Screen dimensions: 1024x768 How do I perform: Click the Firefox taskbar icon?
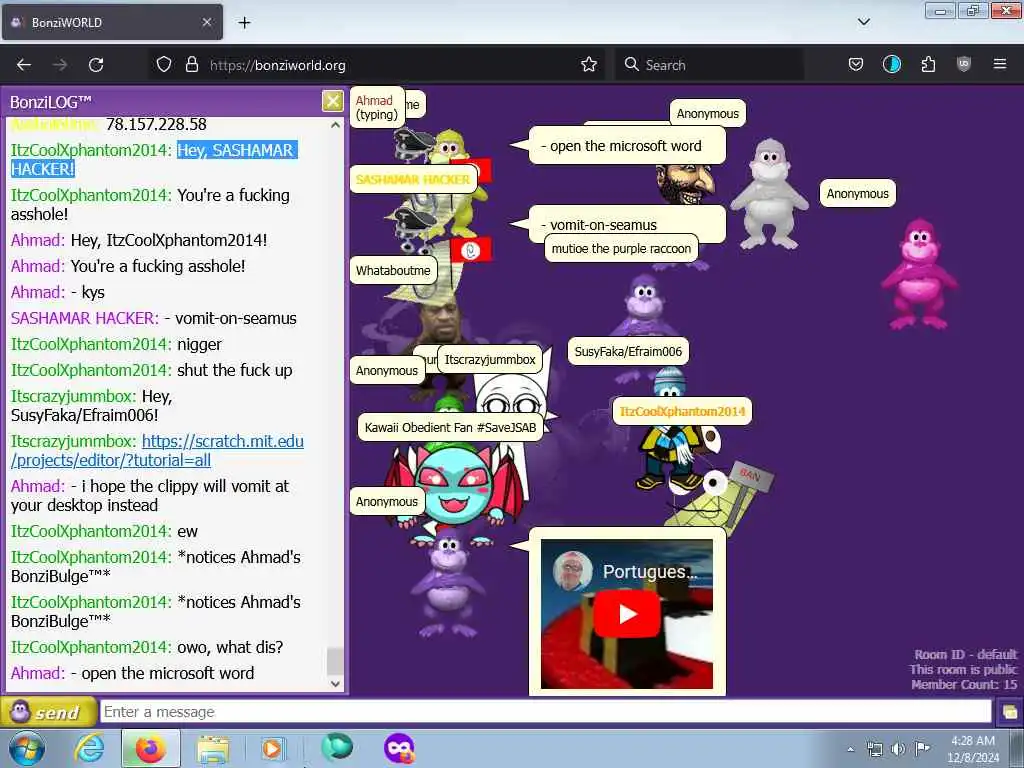(150, 749)
